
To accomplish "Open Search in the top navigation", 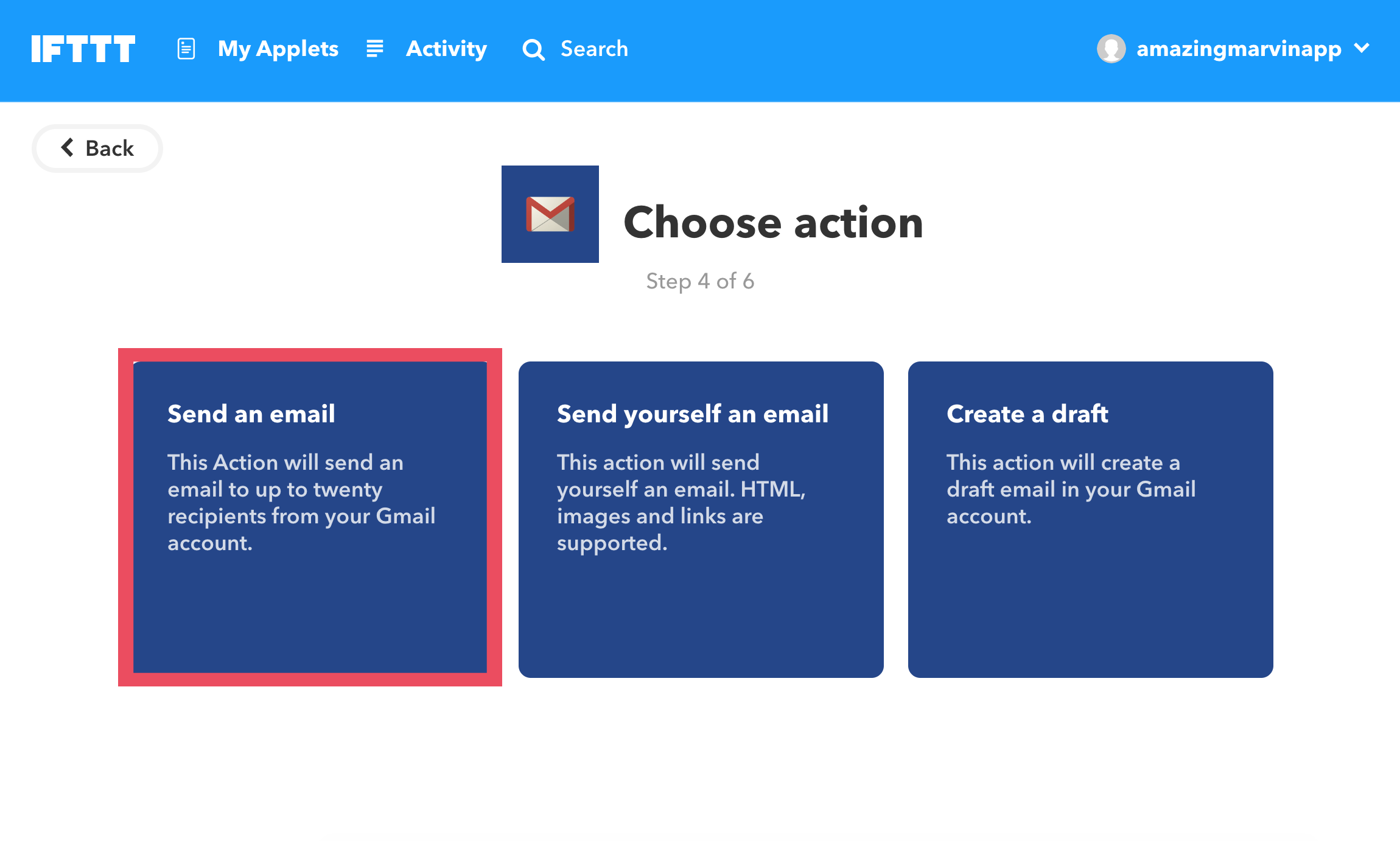I will (594, 49).
